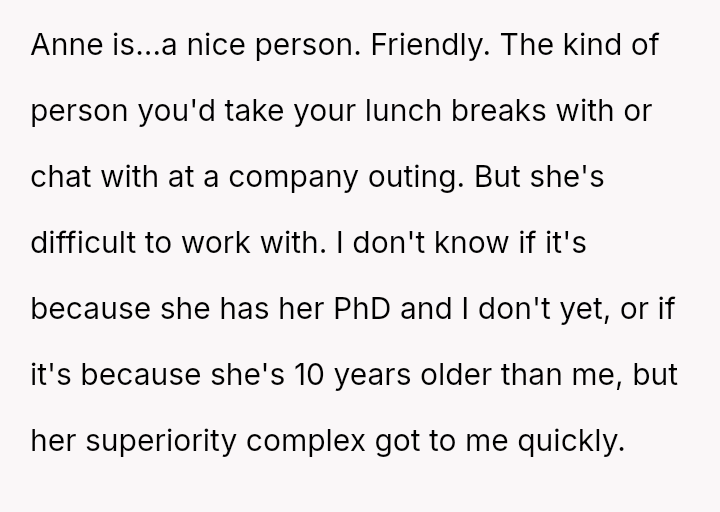Click the word "chat" starting the third line

tap(62, 178)
